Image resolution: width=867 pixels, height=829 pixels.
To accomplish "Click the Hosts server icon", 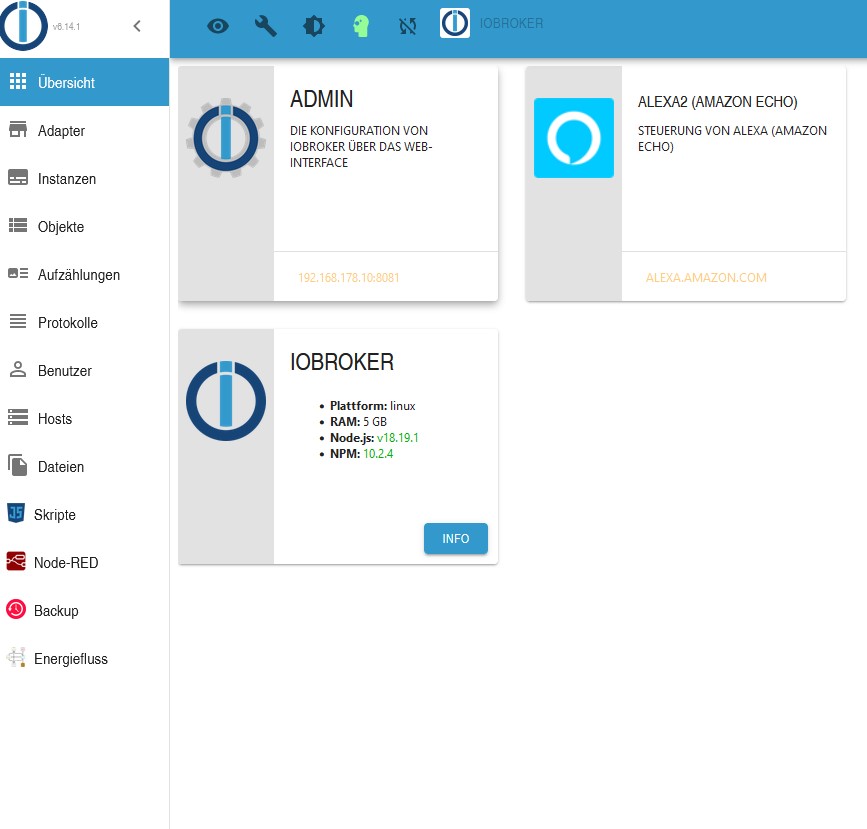I will [x=18, y=417].
